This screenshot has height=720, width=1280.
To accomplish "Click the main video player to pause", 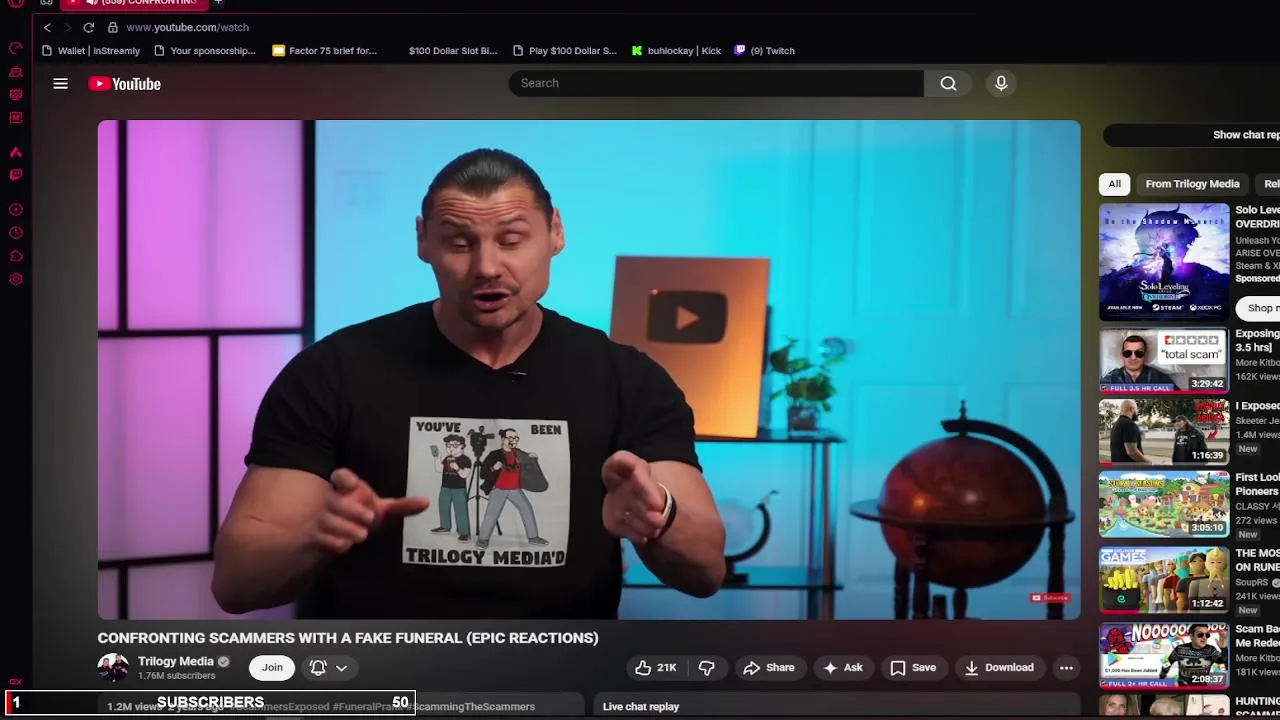I will (x=589, y=370).
